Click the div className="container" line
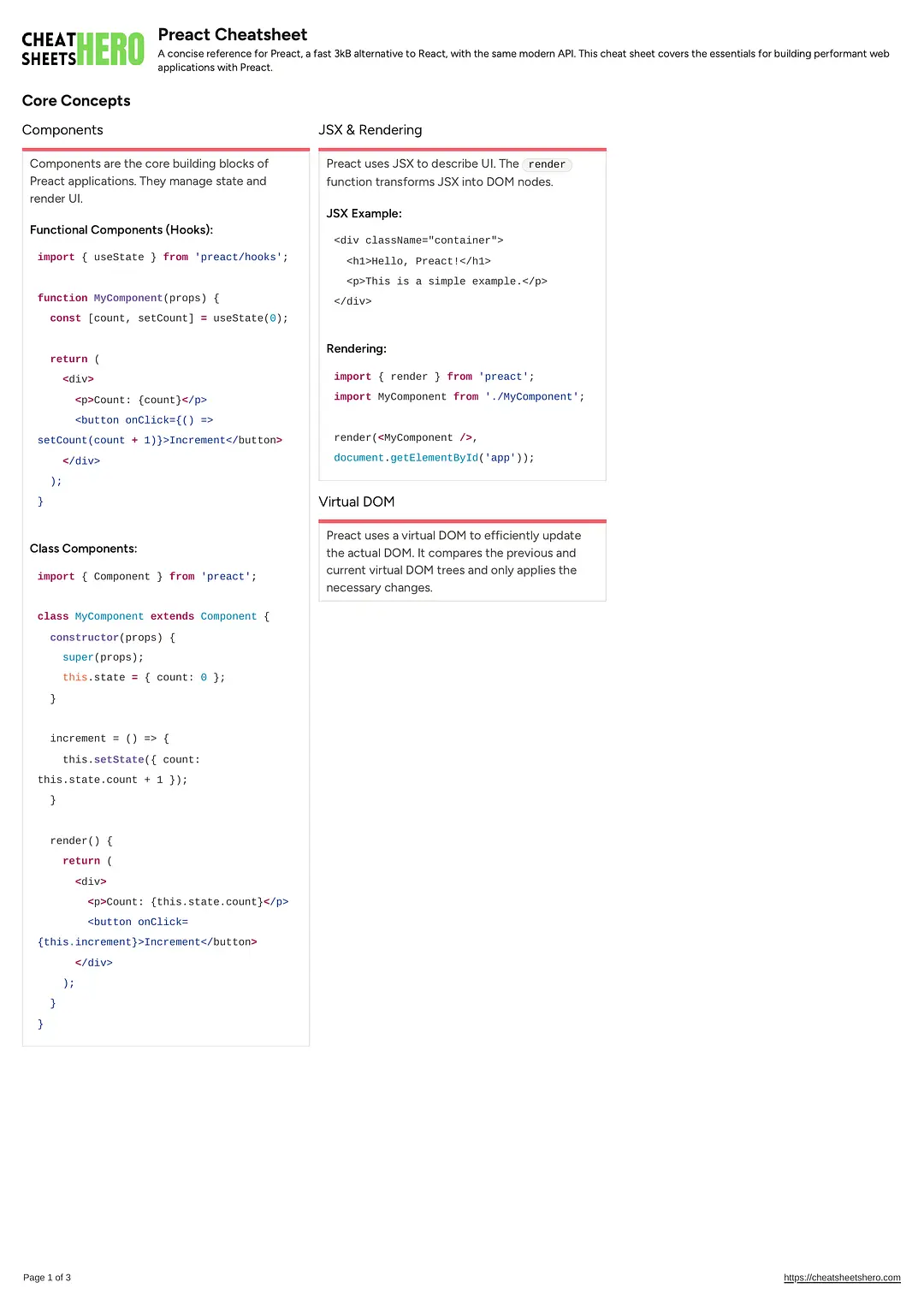This screenshot has width=924, height=1306. (418, 240)
